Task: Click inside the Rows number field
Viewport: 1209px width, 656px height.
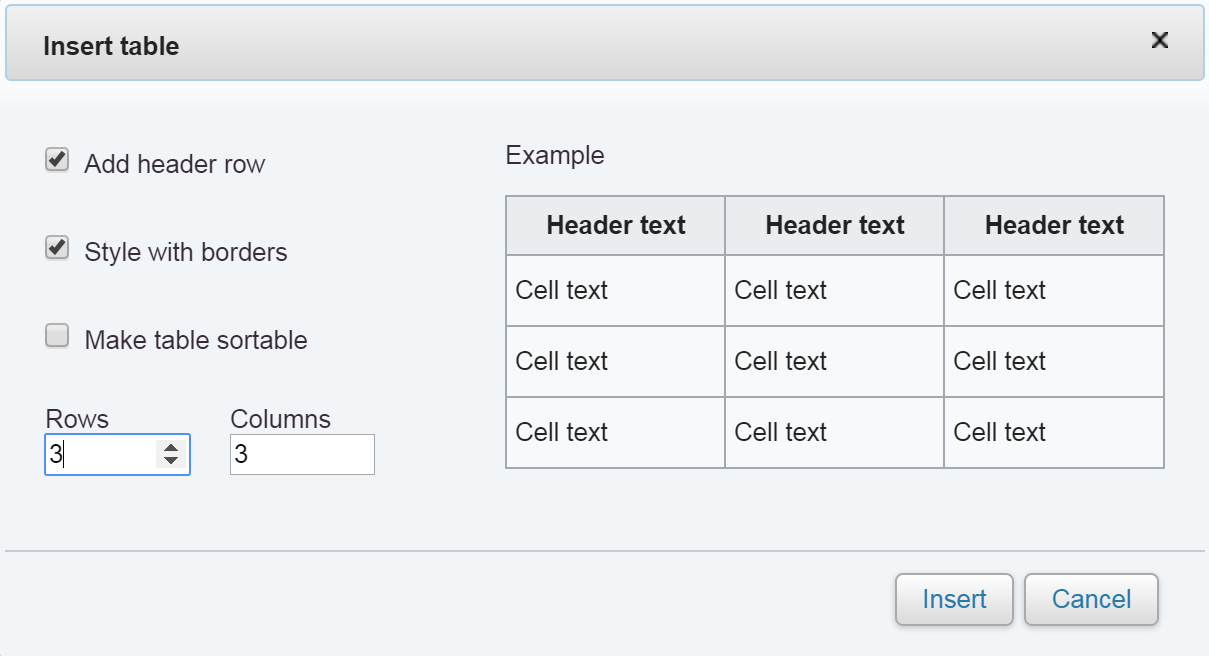Action: (100, 455)
